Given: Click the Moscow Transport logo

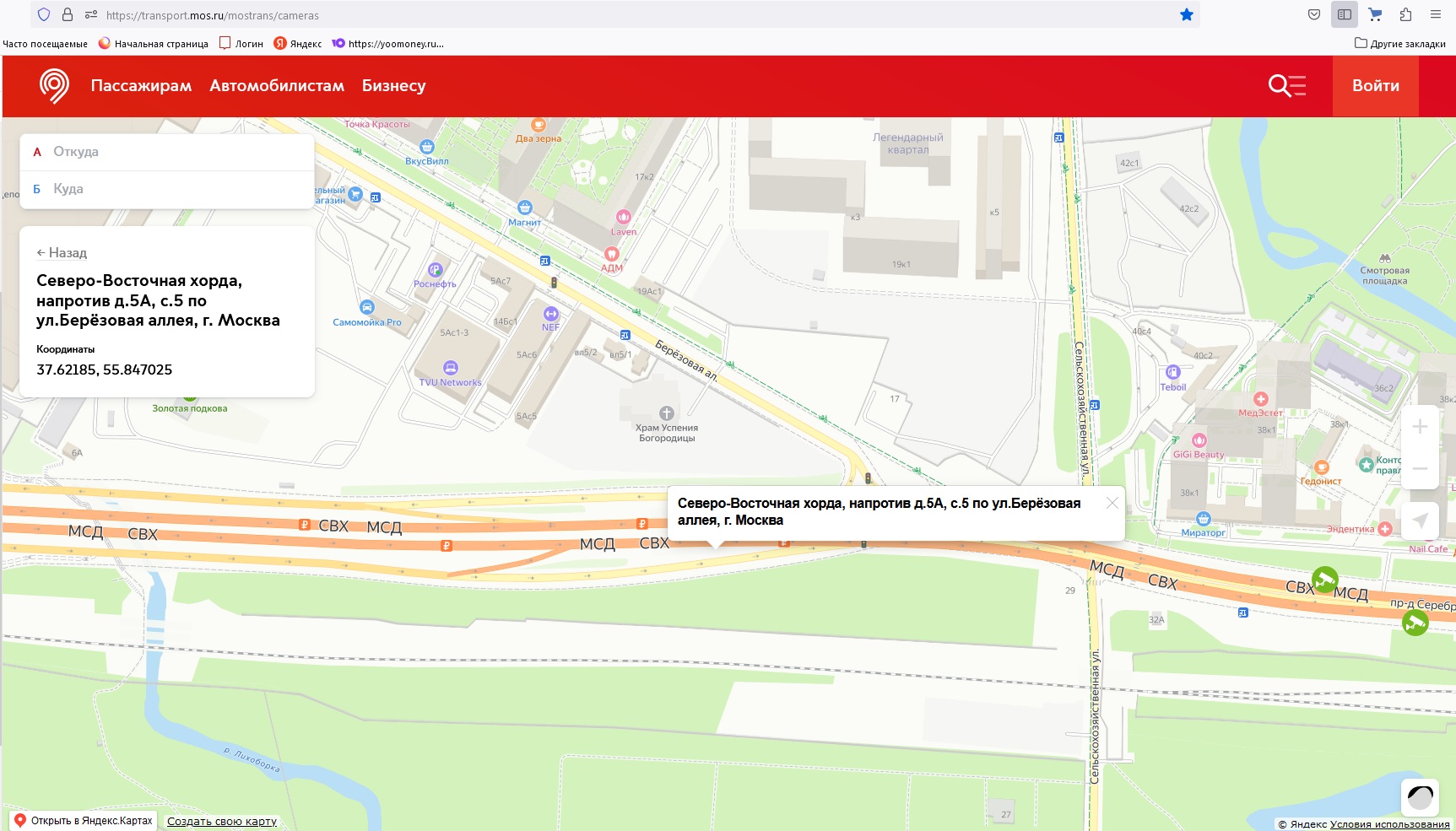Looking at the screenshot, I should coord(54,85).
